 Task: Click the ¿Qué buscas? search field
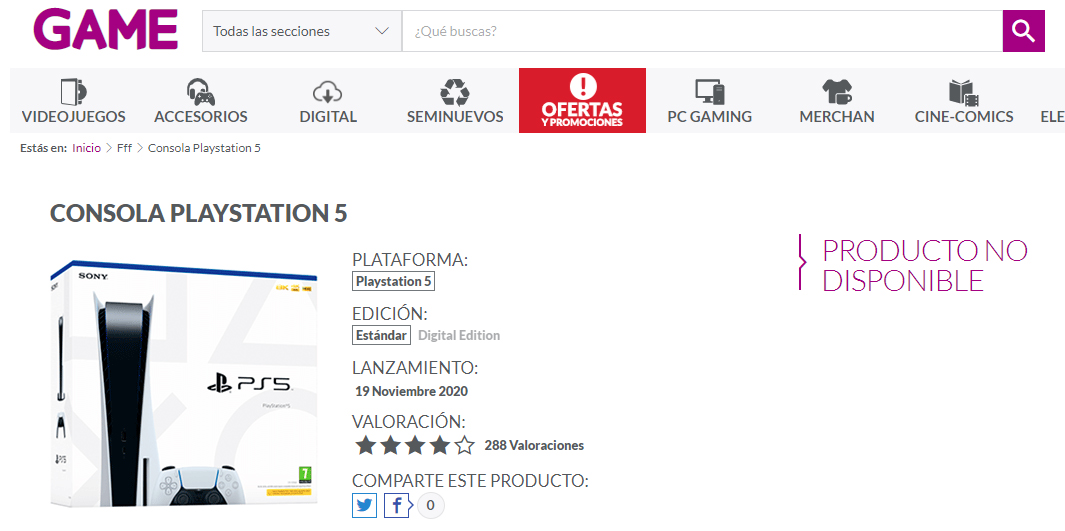(702, 31)
